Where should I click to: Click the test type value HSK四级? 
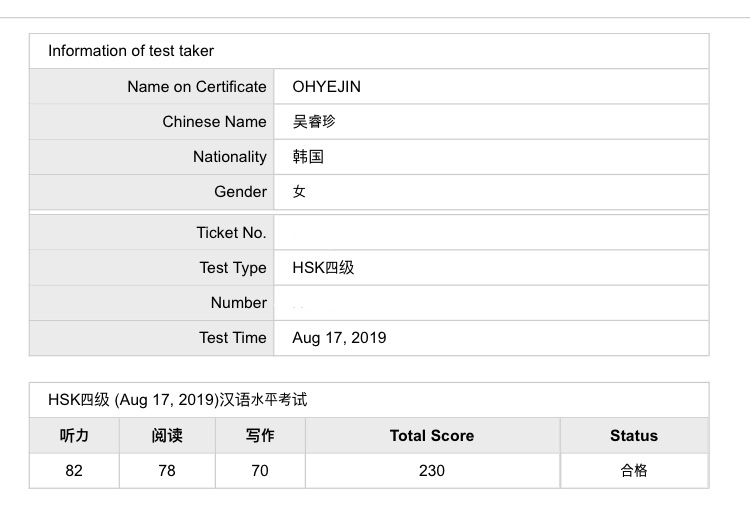click(x=323, y=267)
